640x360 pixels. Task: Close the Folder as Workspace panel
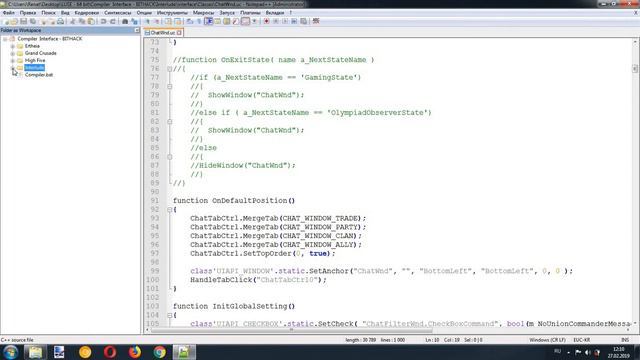coord(137,30)
